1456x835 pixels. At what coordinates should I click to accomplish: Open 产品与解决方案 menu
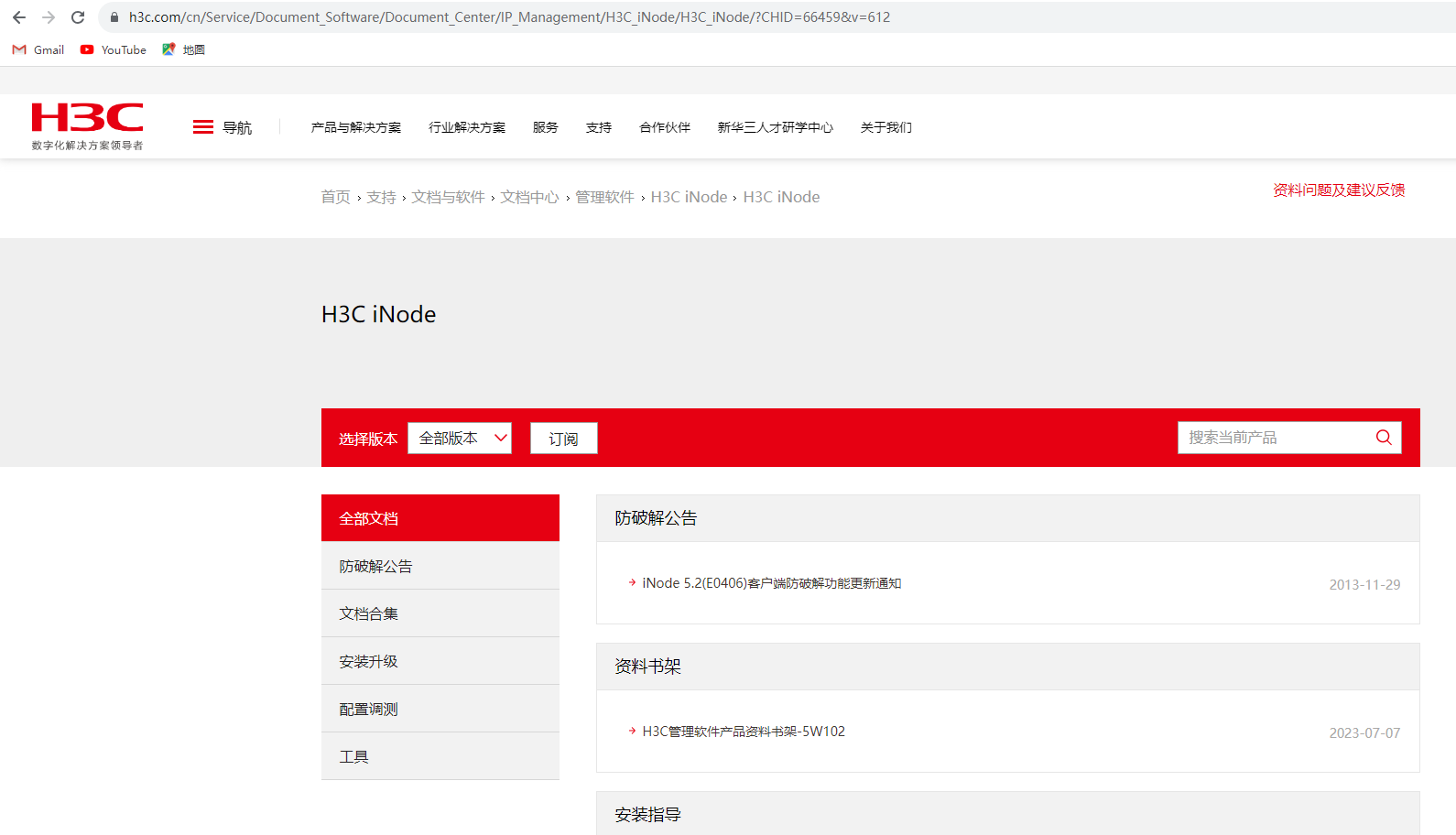[x=356, y=127]
